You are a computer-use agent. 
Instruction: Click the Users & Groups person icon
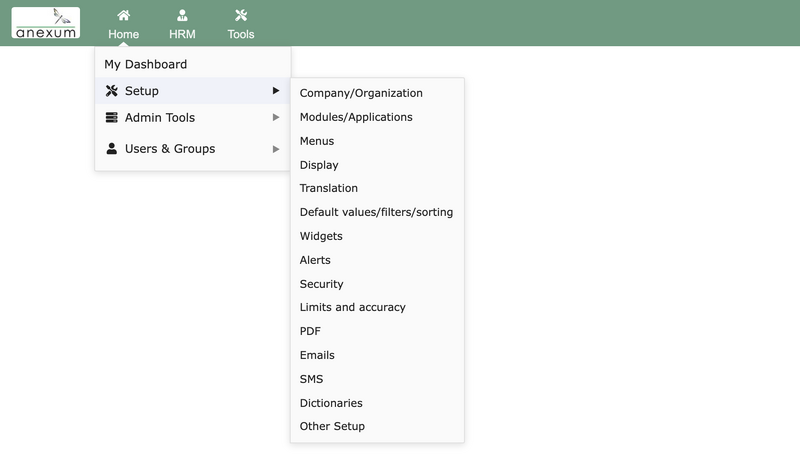(x=112, y=149)
